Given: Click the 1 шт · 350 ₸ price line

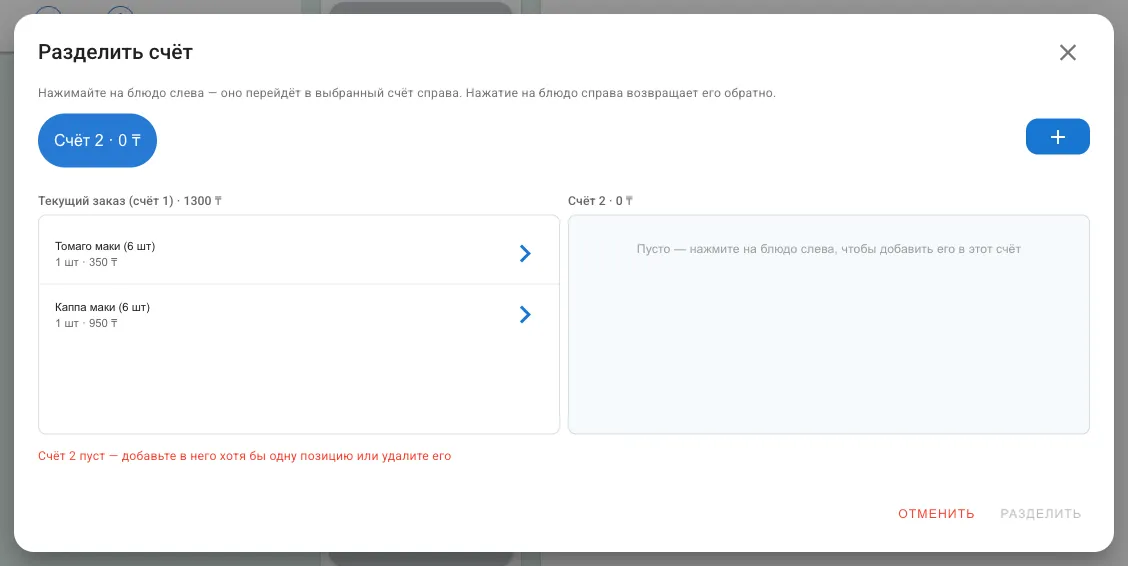Looking at the screenshot, I should [x=86, y=263].
